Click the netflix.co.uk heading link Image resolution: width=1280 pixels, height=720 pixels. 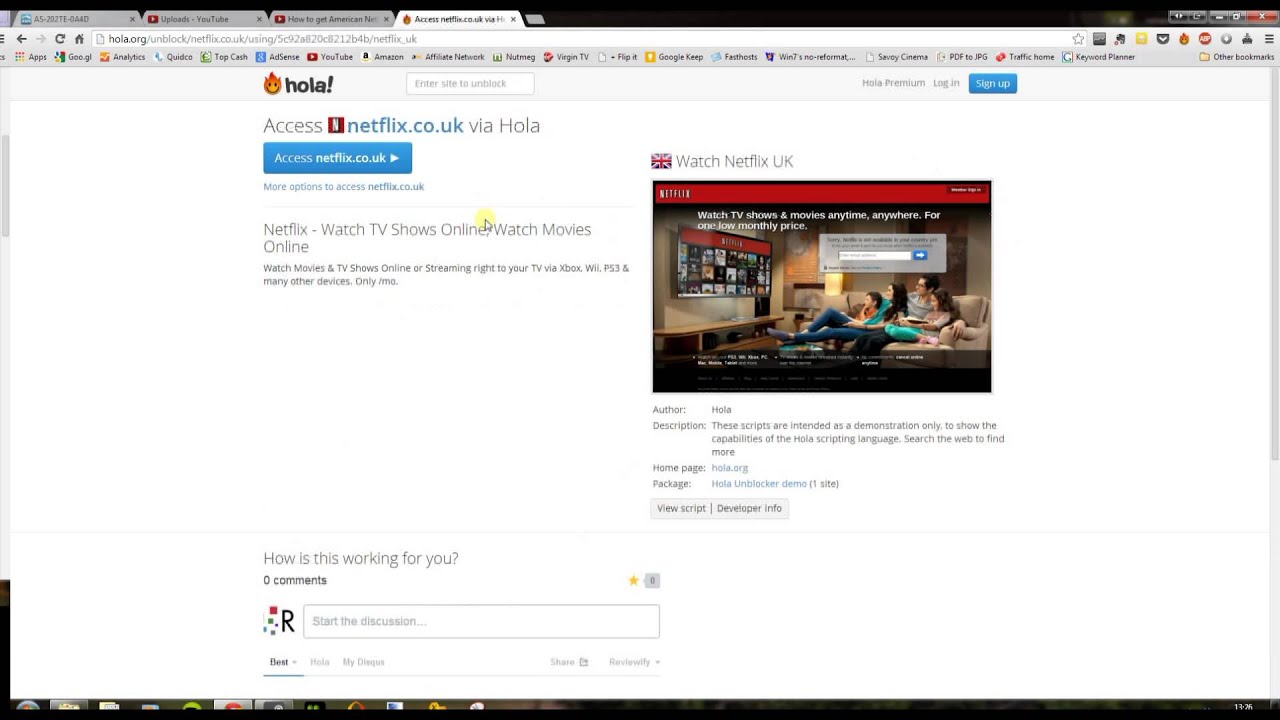point(405,125)
